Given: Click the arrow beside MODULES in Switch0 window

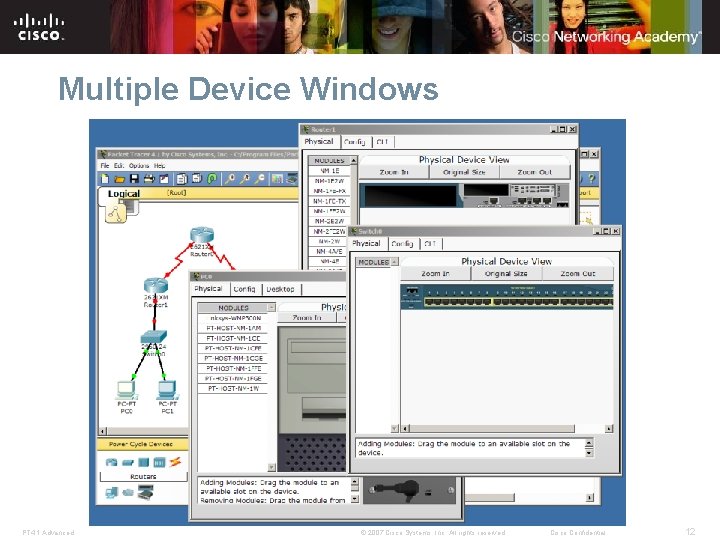Looking at the screenshot, I should (x=394, y=262).
